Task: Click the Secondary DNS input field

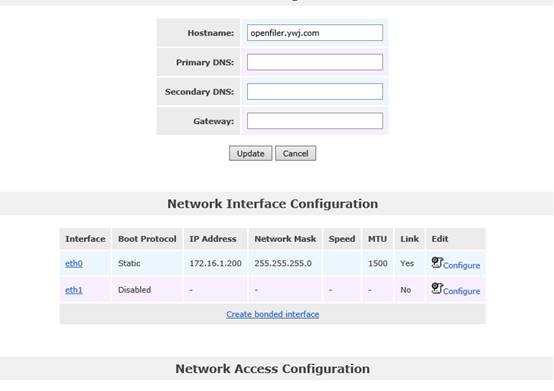Action: (314, 91)
